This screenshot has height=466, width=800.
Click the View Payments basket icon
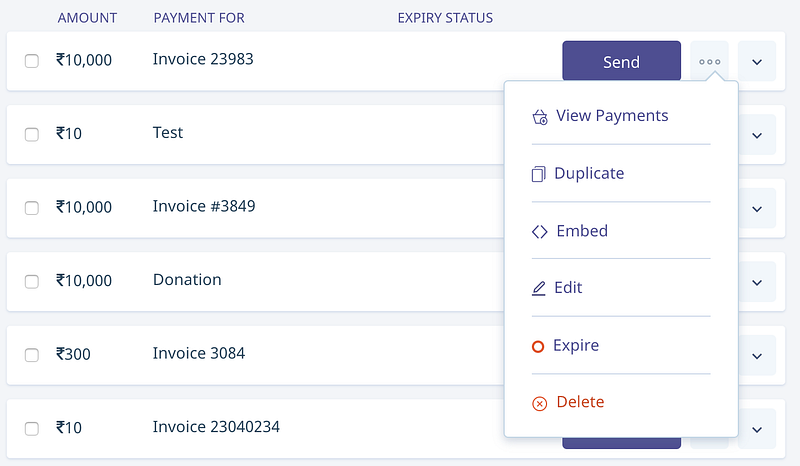(540, 117)
